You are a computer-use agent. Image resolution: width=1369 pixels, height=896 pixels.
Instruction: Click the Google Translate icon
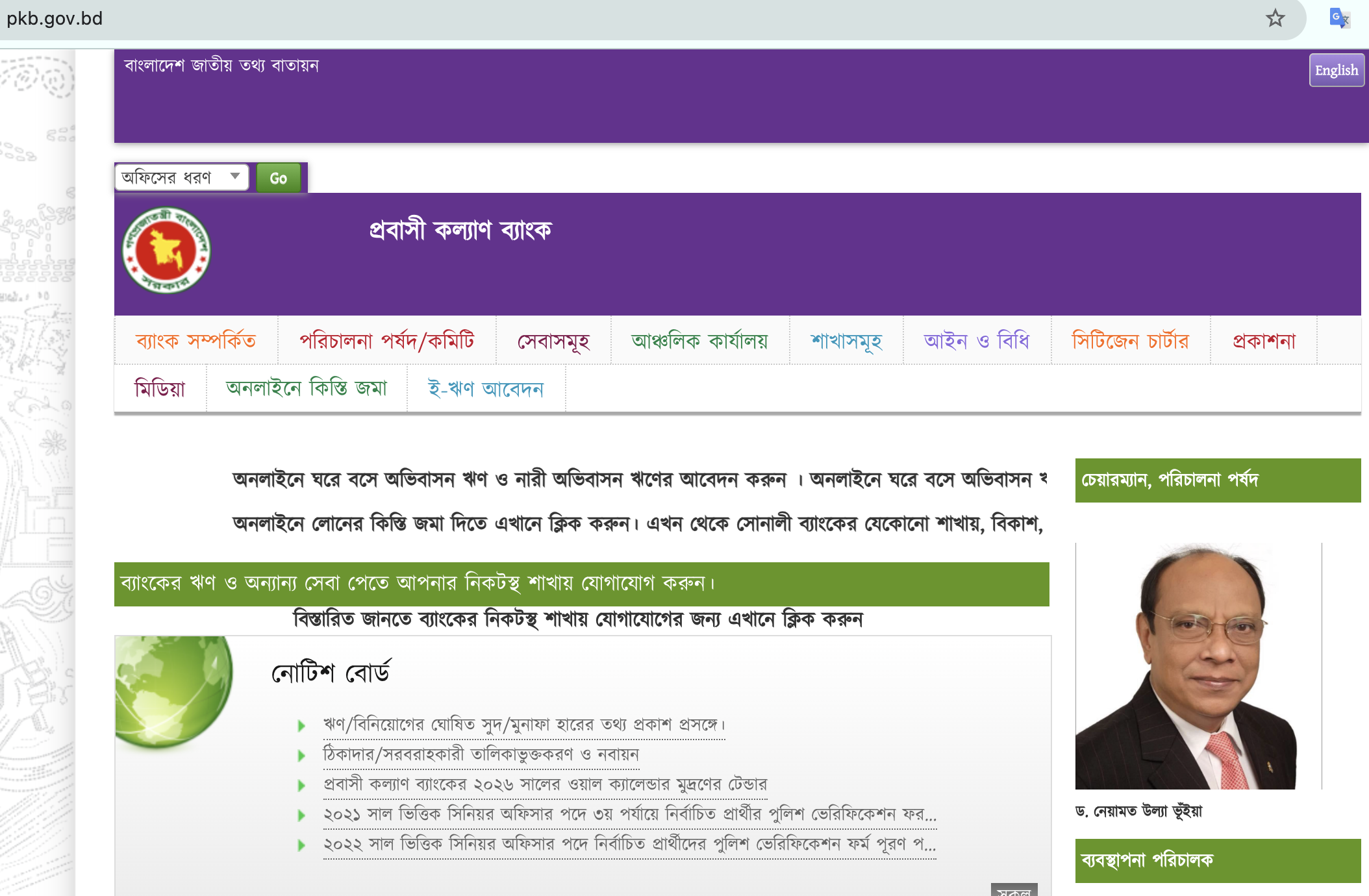pos(1338,18)
